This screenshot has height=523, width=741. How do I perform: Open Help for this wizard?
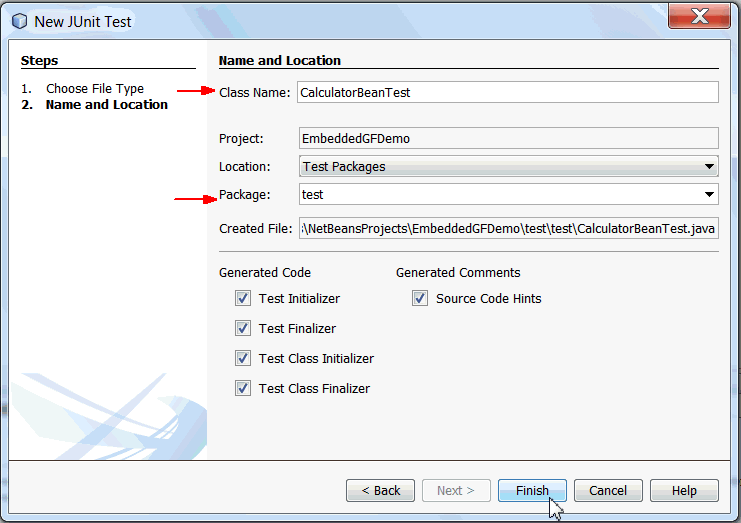click(684, 491)
